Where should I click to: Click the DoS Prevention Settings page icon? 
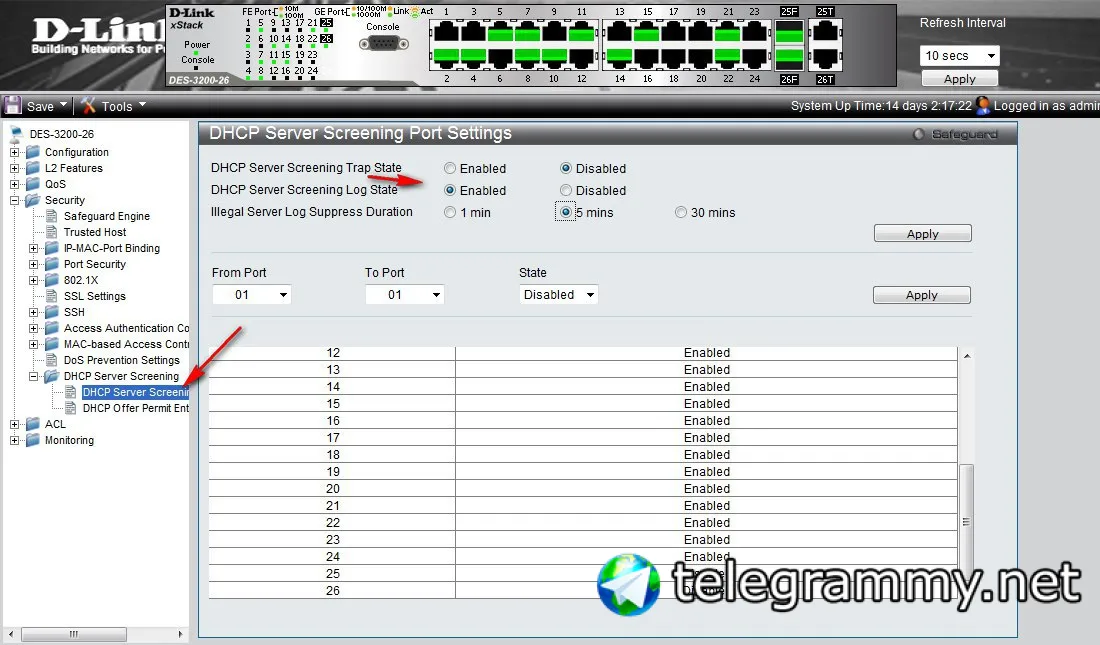(x=52, y=360)
